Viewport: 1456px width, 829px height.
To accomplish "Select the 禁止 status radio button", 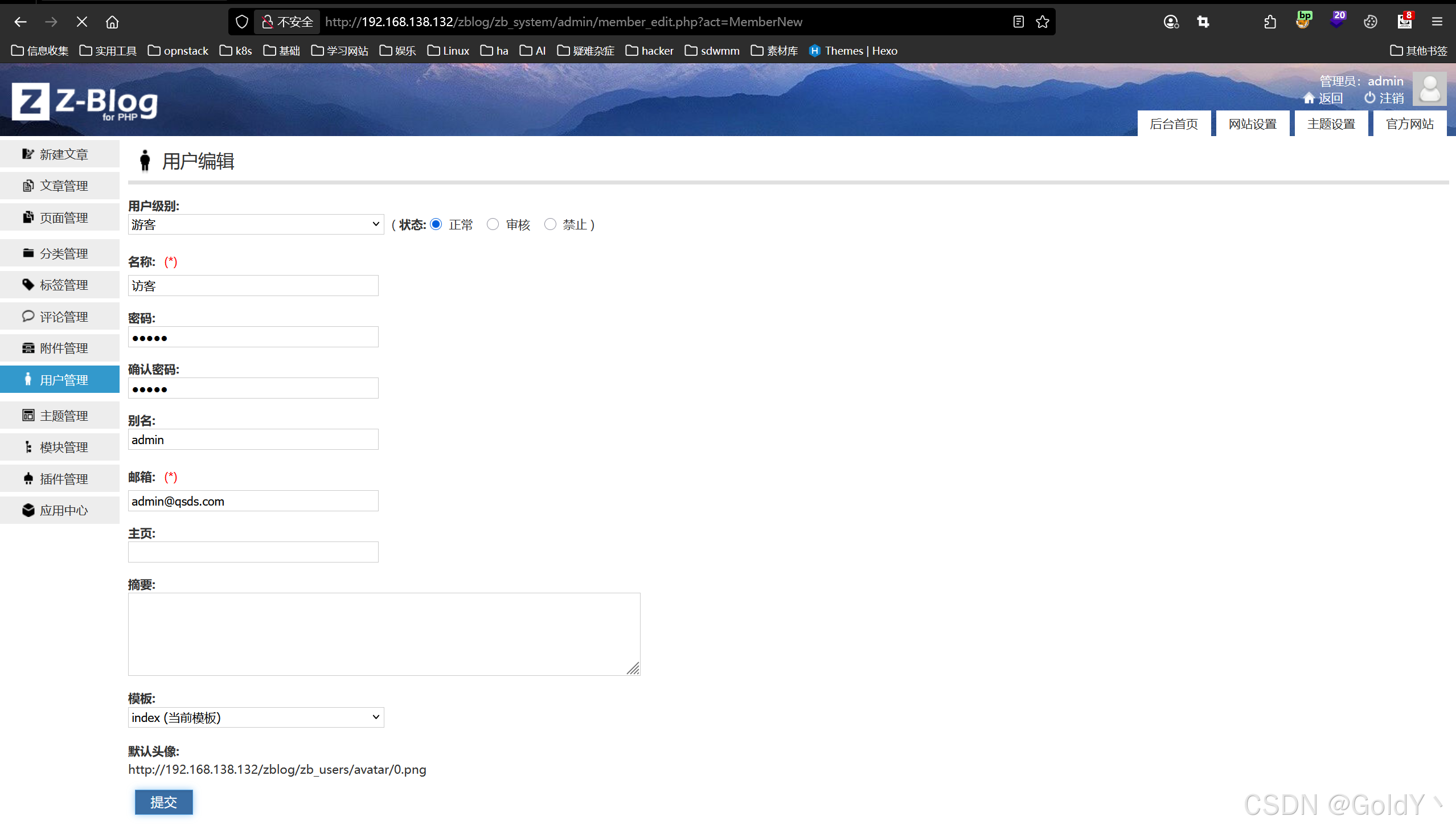I will (x=549, y=224).
